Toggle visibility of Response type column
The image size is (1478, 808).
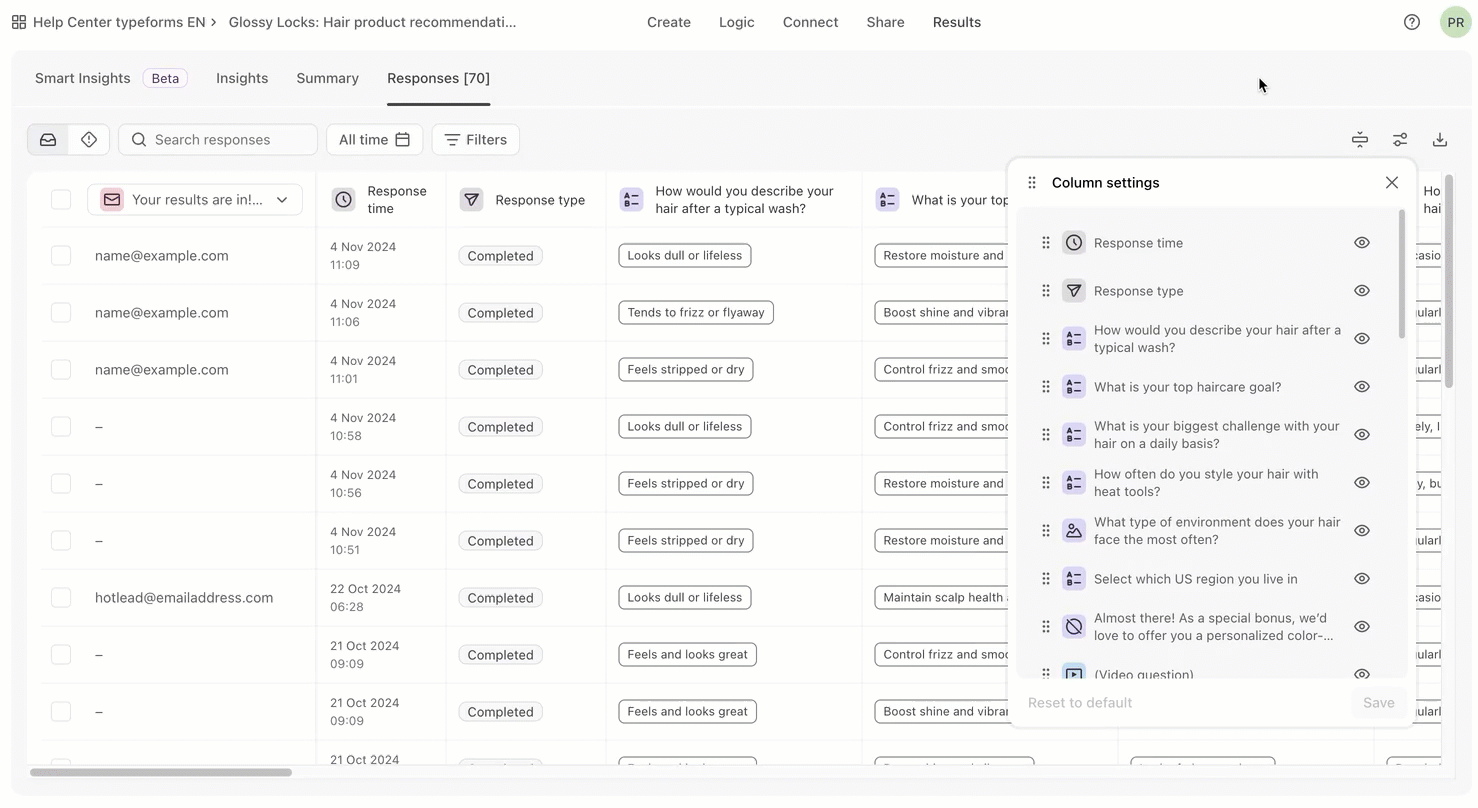coord(1362,291)
